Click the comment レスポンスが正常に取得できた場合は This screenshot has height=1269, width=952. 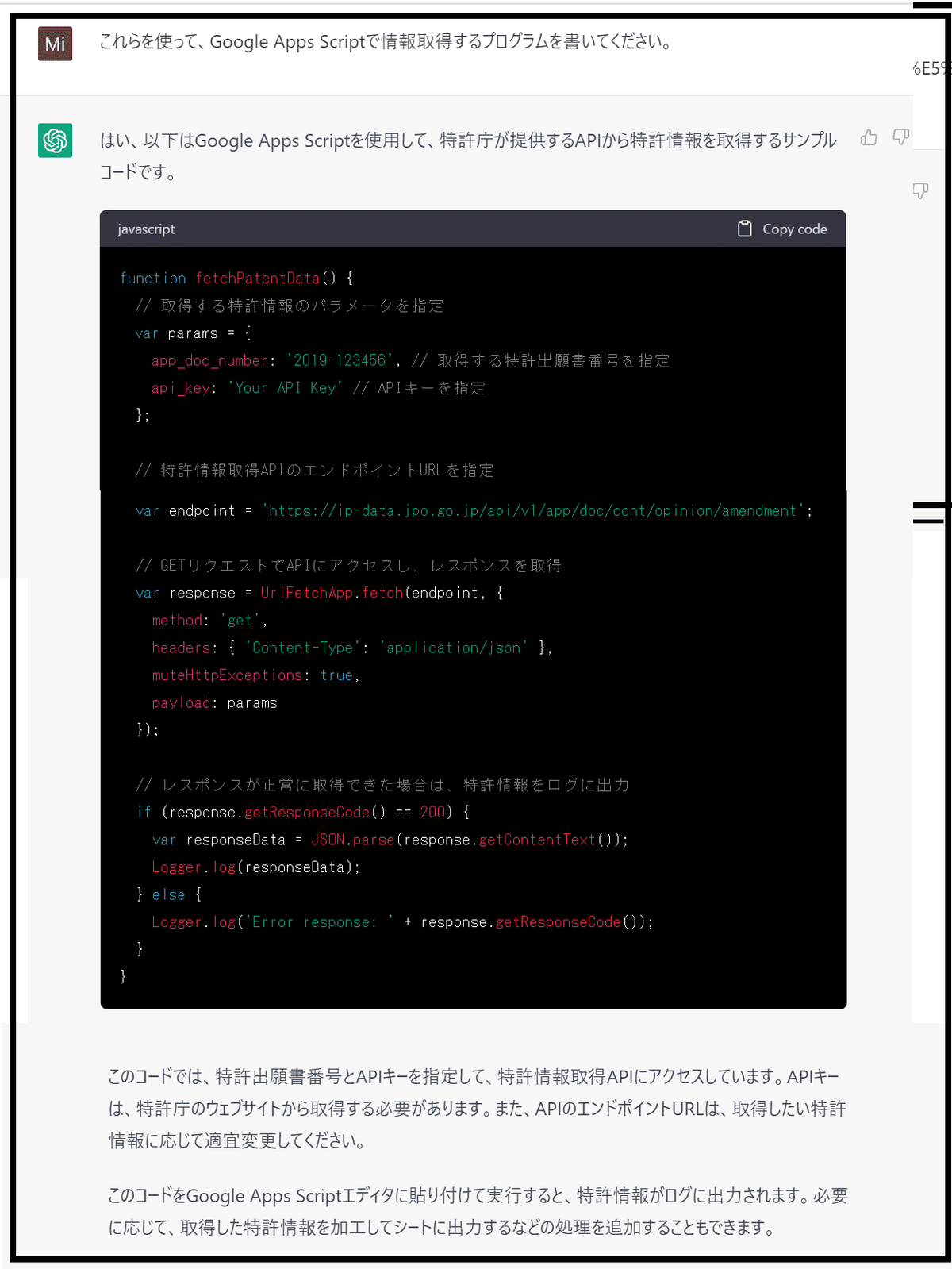pos(383,785)
